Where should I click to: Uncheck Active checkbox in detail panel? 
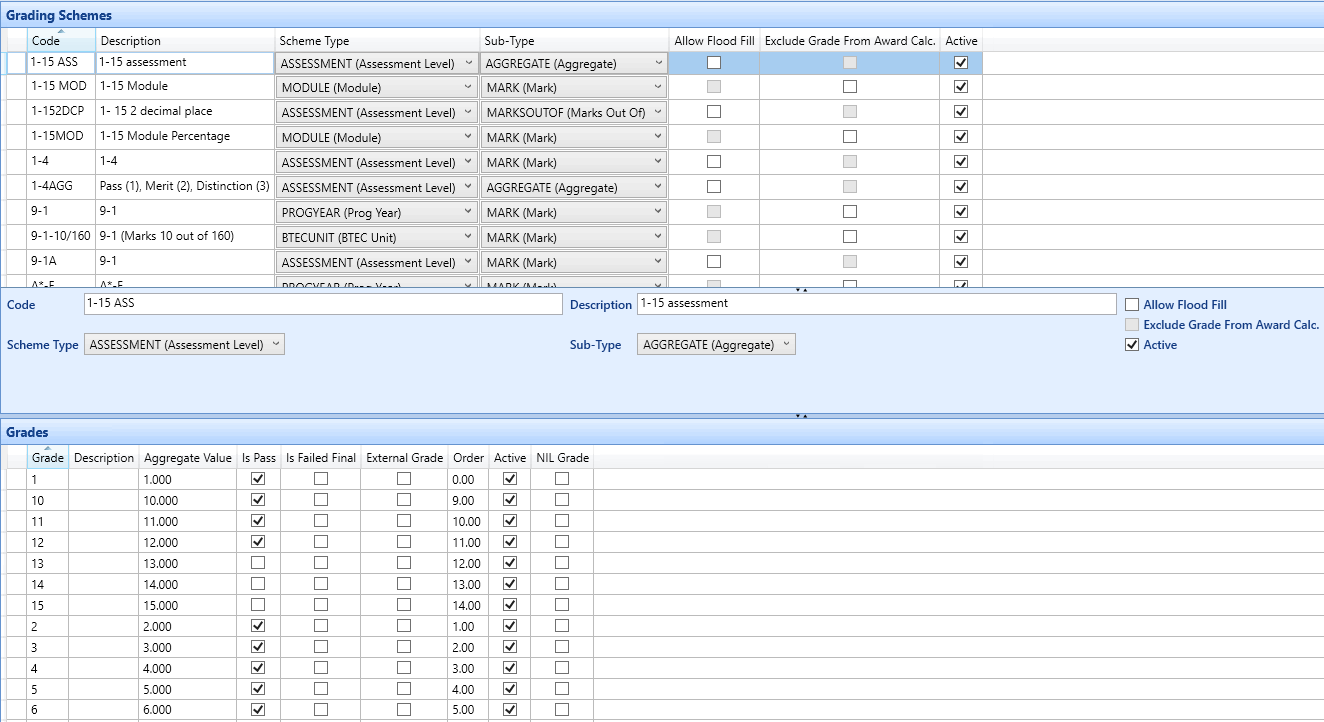[x=1132, y=345]
